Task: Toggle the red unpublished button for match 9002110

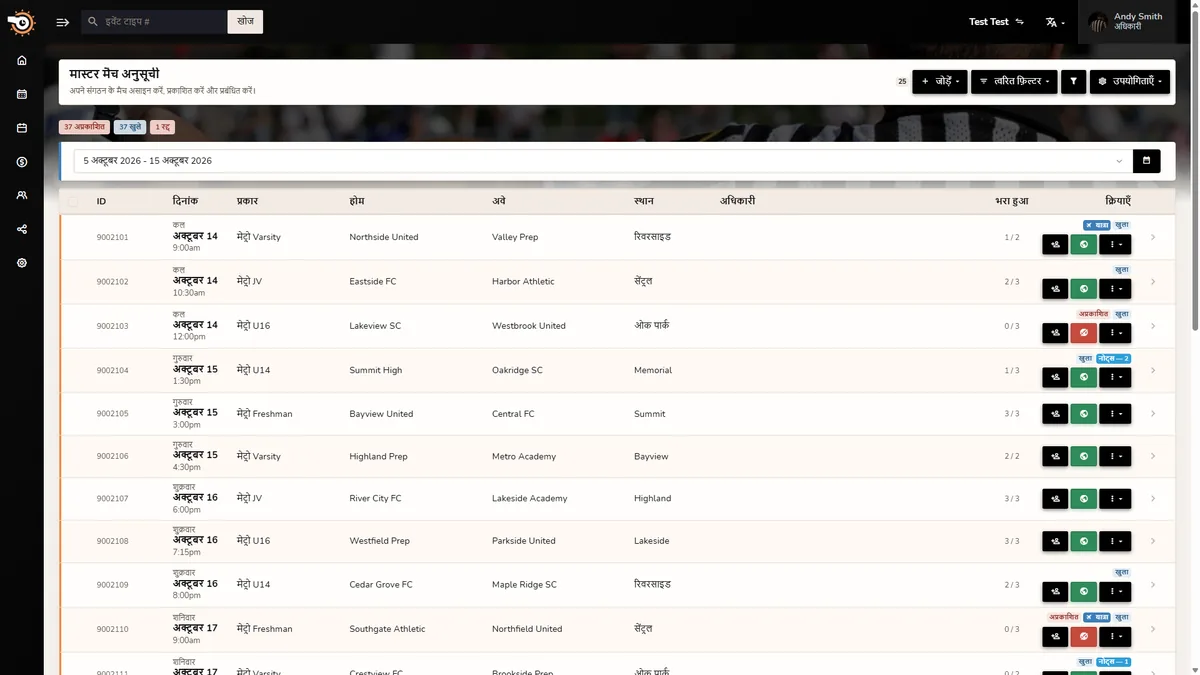Action: tap(1084, 636)
